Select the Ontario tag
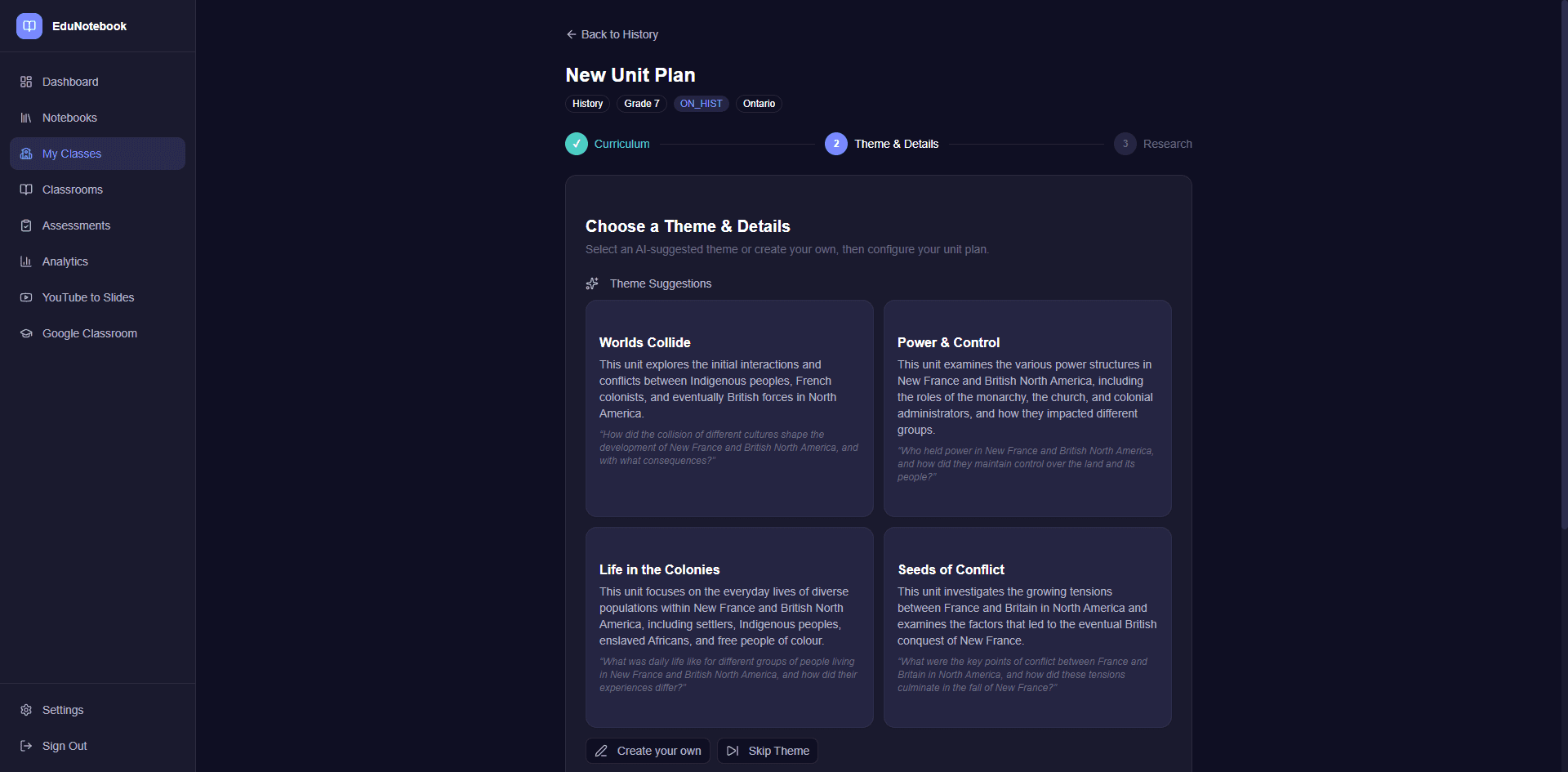Image resolution: width=1568 pixels, height=772 pixels. (x=759, y=104)
